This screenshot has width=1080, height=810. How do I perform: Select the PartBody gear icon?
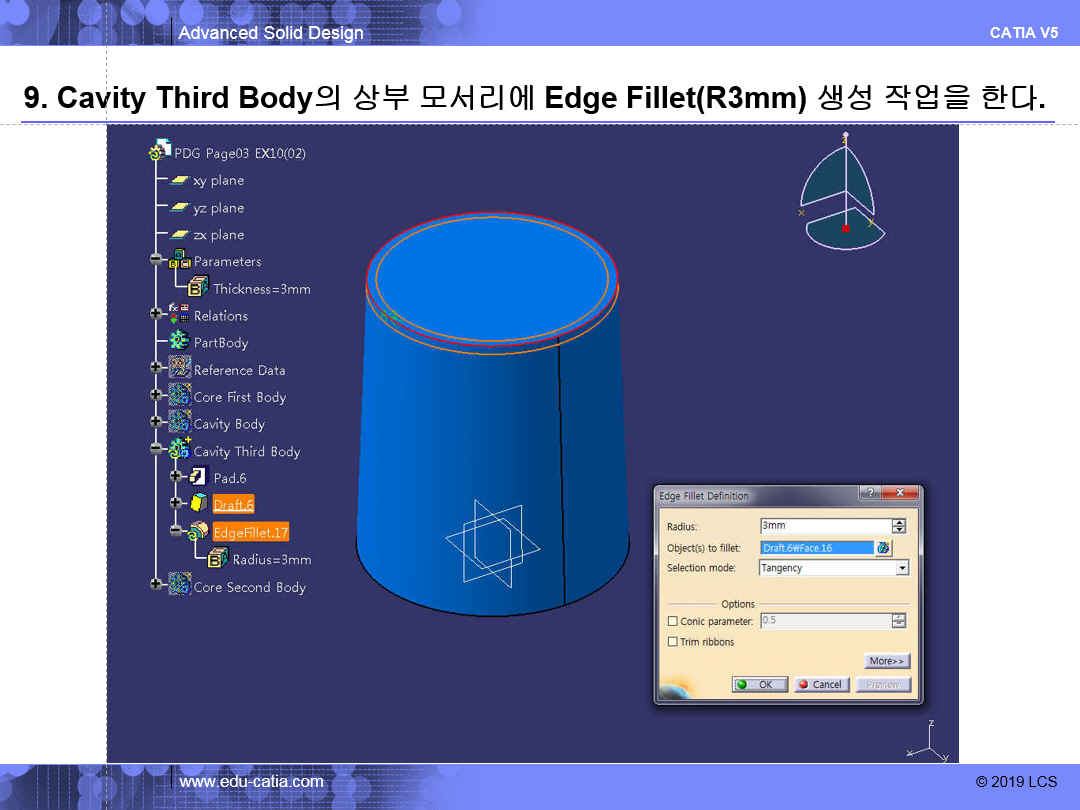179,342
